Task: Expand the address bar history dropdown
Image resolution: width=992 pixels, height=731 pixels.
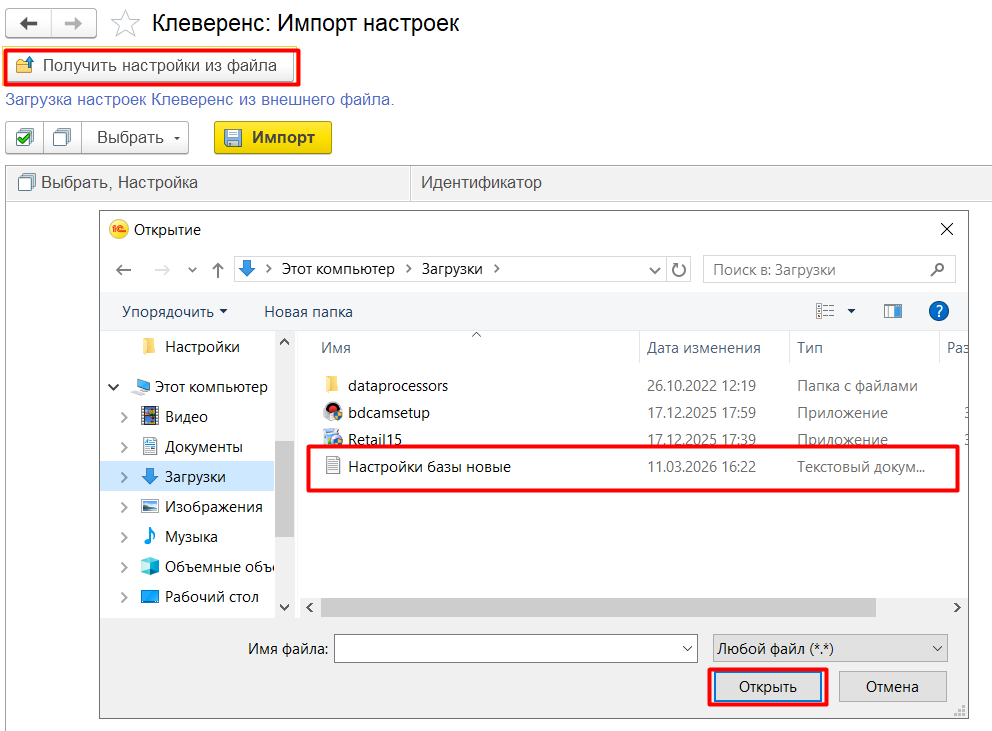Action: pos(655,270)
